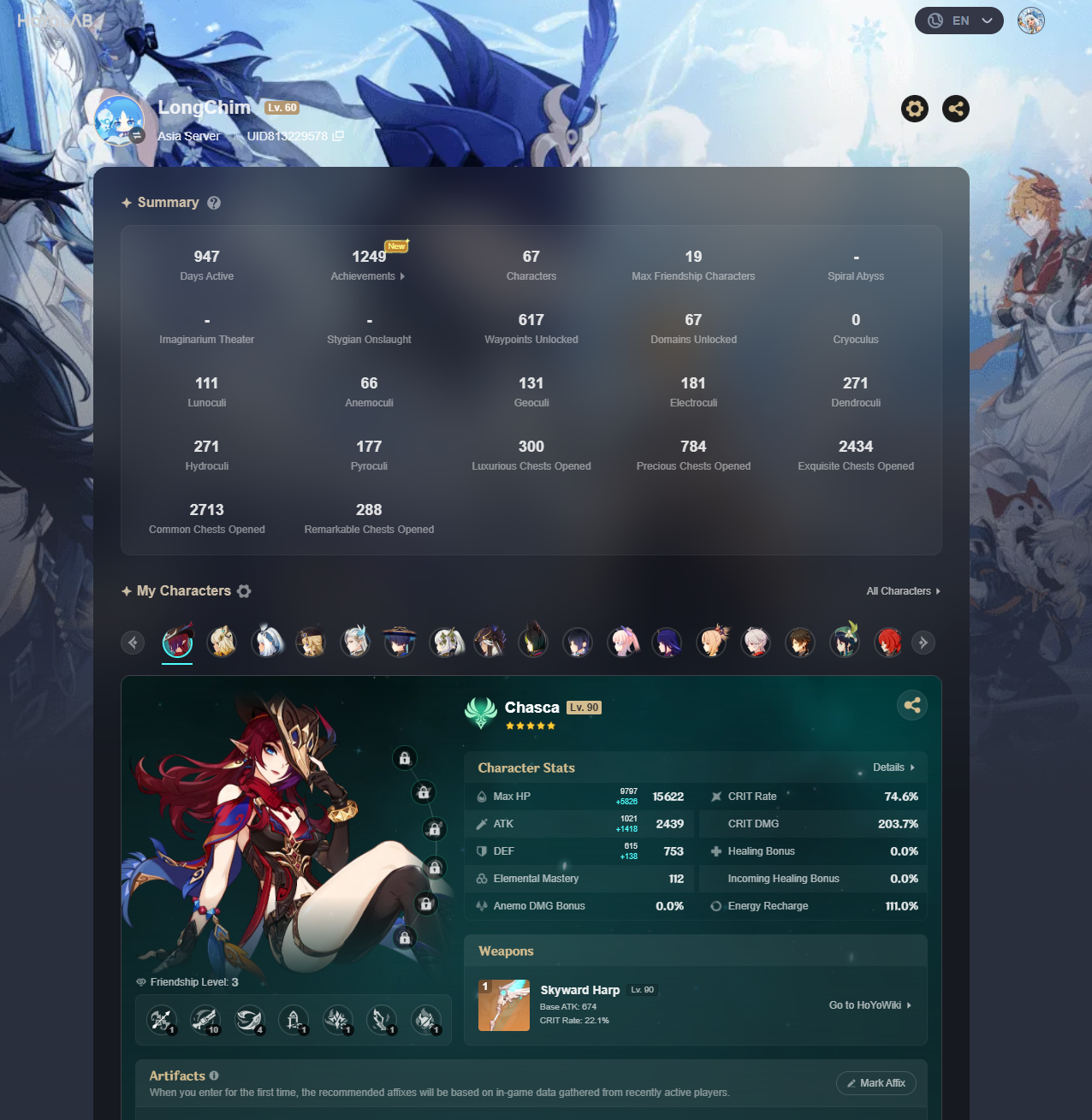Screen dimensions: 1092x1120
Task: Click the 'Stygian Onslaught' summary entry
Action: (x=369, y=329)
